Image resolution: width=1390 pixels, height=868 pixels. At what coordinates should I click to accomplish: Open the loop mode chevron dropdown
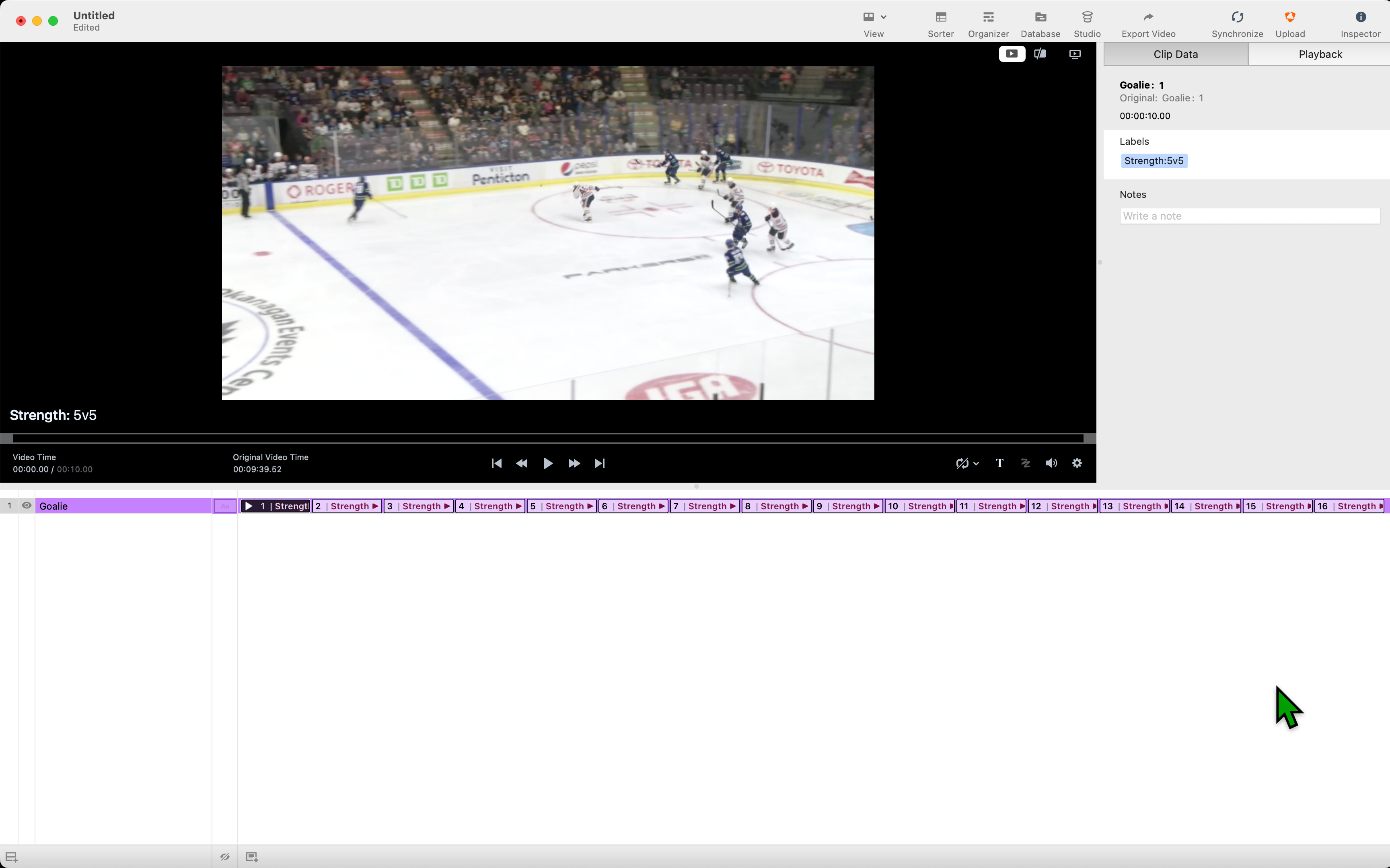pyautogui.click(x=976, y=463)
